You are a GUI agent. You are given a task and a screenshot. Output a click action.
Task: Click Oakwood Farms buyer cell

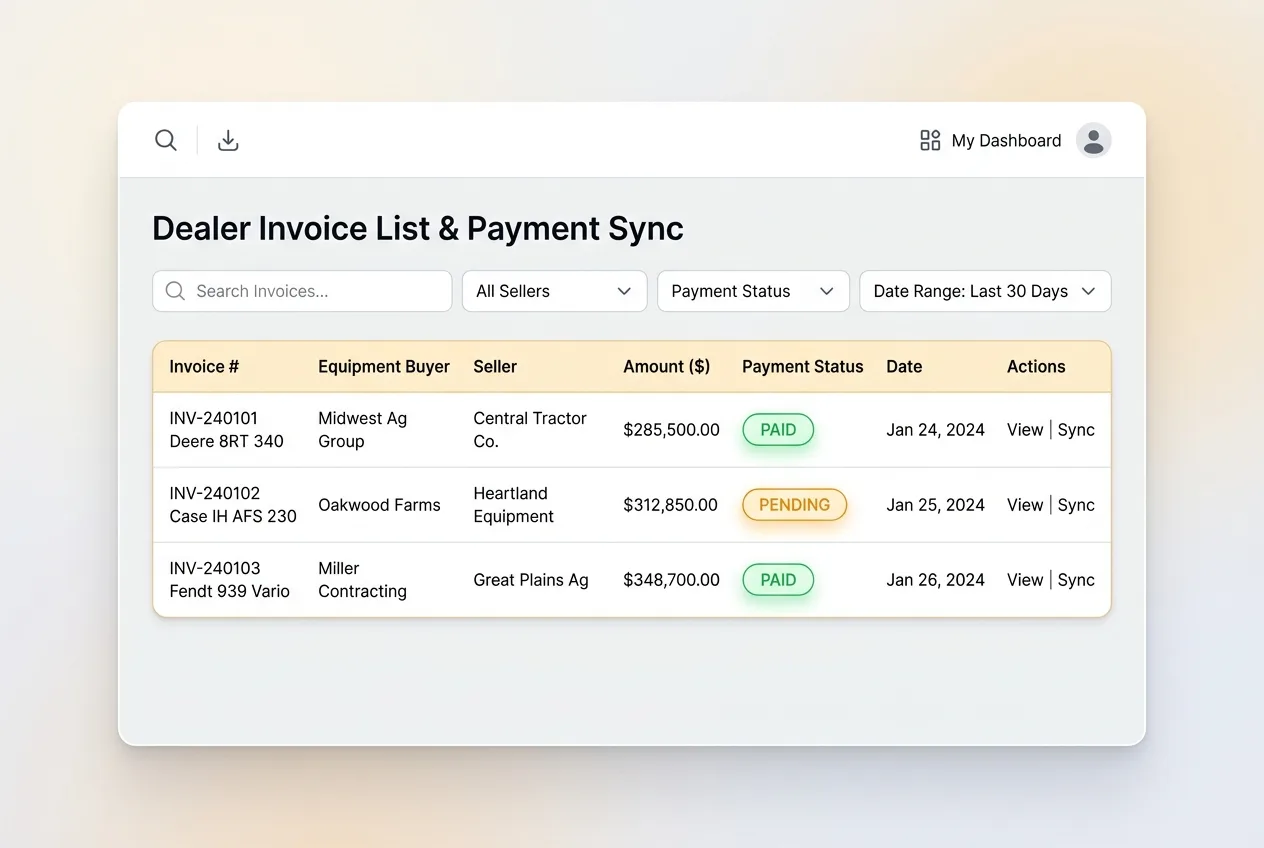point(379,505)
